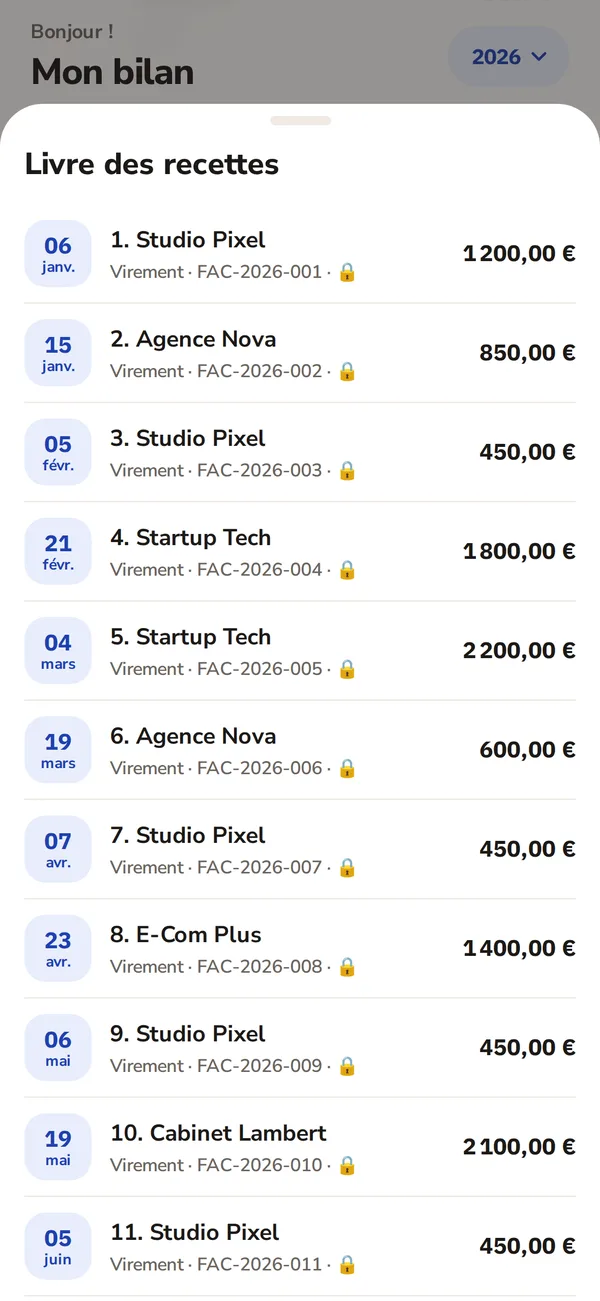Click the lock icon beside FAC-2026-004
This screenshot has width=600, height=1301.
(347, 570)
